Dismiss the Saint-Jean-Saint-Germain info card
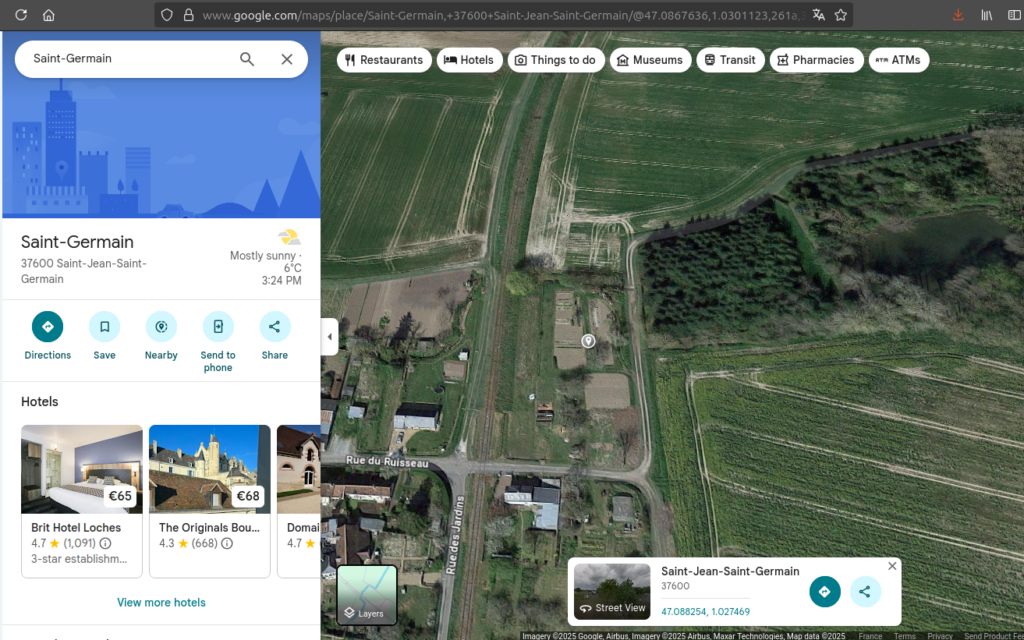 click(892, 566)
